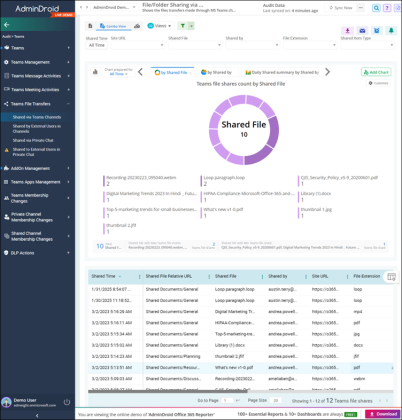The width and height of the screenshot is (402, 420).
Task: Select 'Daily Shared summary by Shared by' tab
Action: point(282,72)
